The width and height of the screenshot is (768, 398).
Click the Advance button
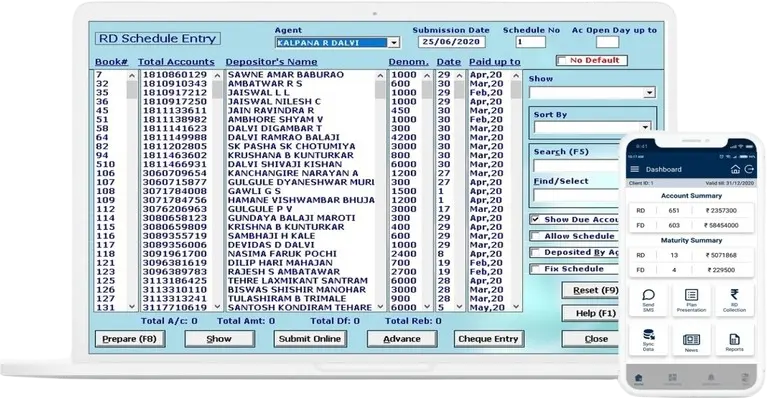tap(402, 339)
